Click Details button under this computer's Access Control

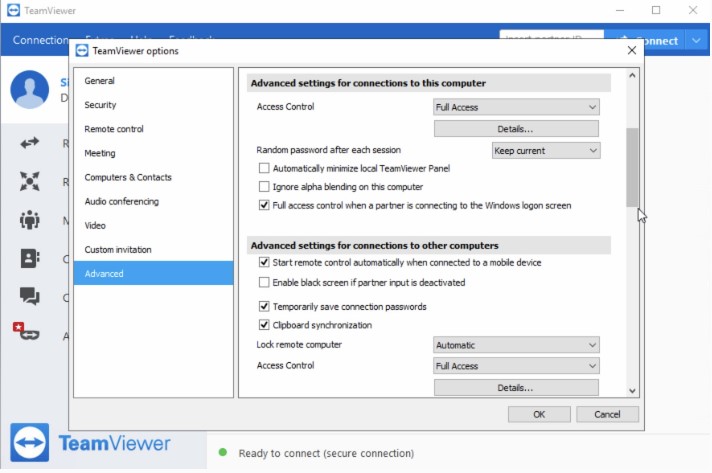pos(516,129)
